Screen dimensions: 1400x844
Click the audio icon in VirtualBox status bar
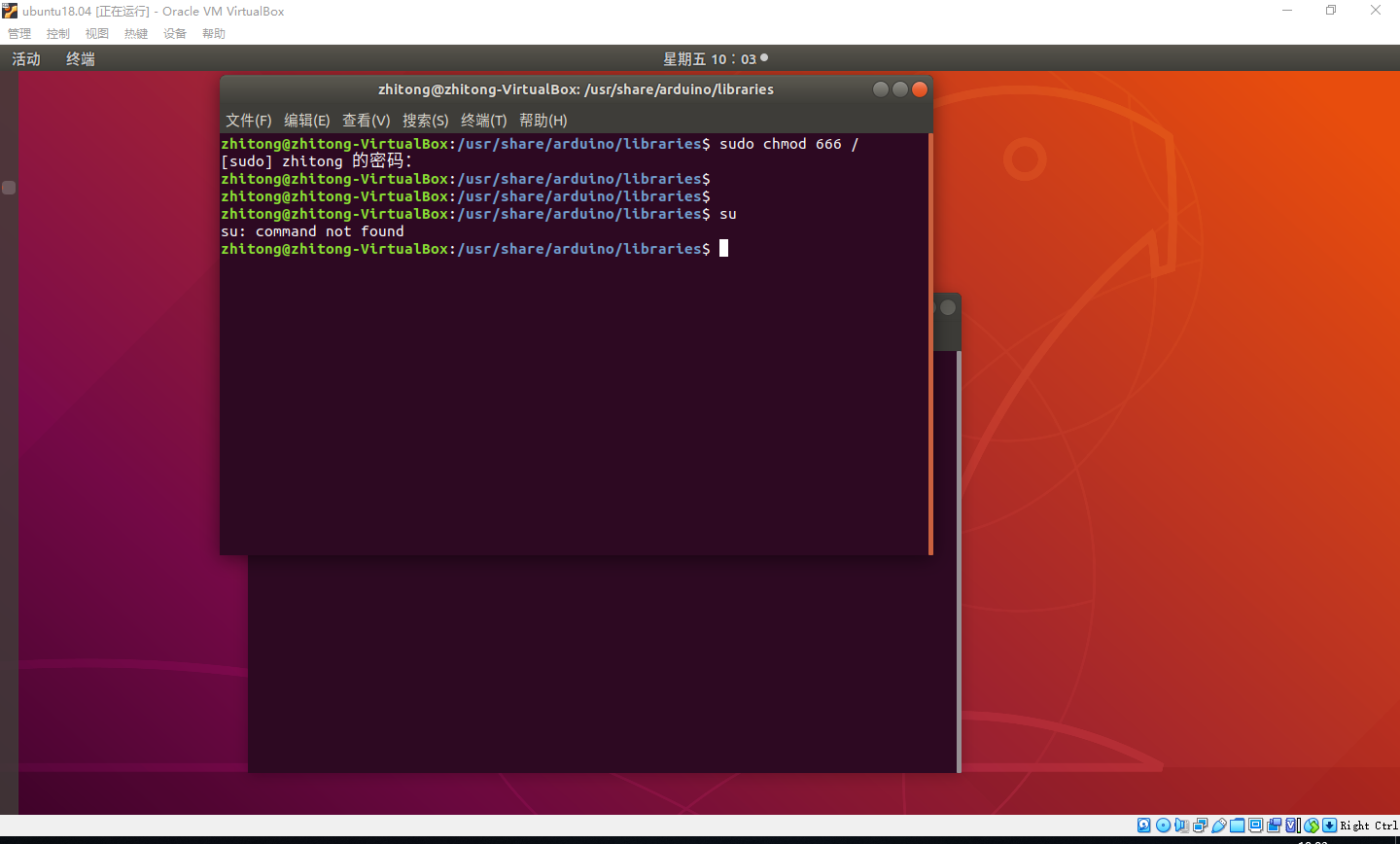coord(1181,825)
